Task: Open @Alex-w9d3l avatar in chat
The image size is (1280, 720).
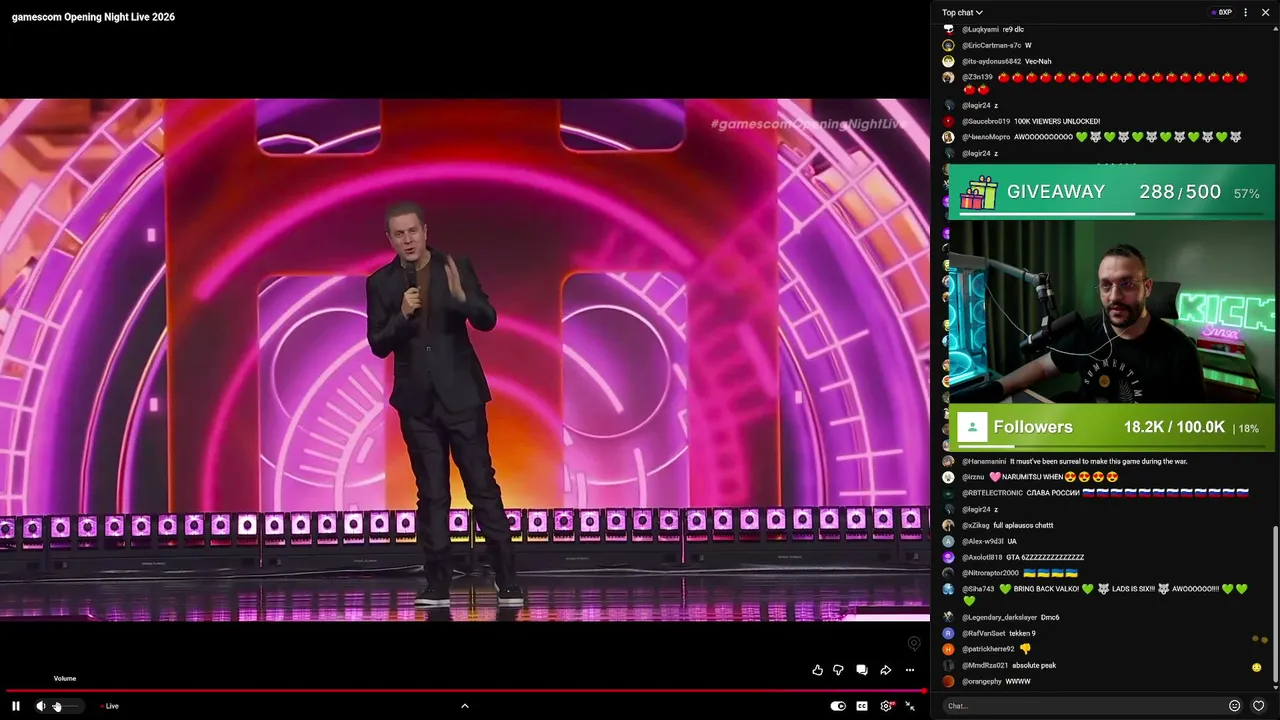Action: click(x=948, y=541)
